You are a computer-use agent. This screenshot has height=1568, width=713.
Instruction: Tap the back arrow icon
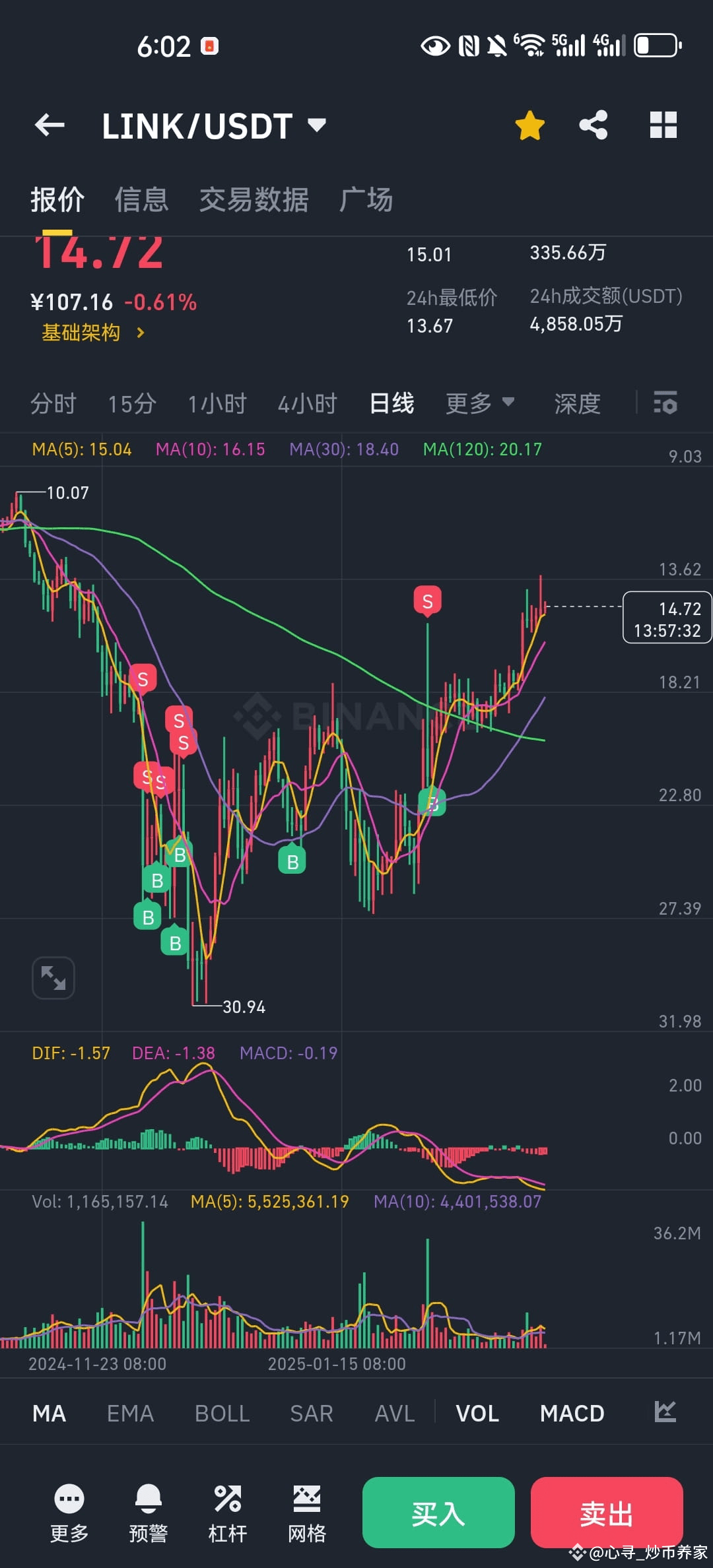point(50,125)
